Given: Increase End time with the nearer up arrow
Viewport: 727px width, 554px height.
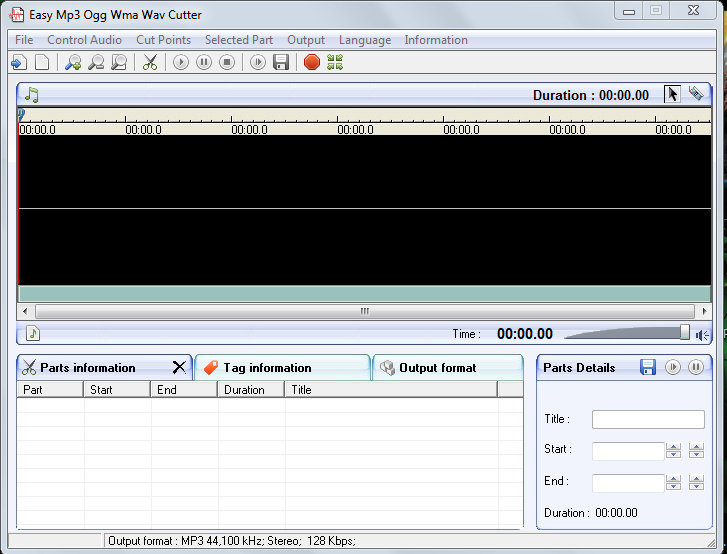Looking at the screenshot, I should [x=673, y=479].
